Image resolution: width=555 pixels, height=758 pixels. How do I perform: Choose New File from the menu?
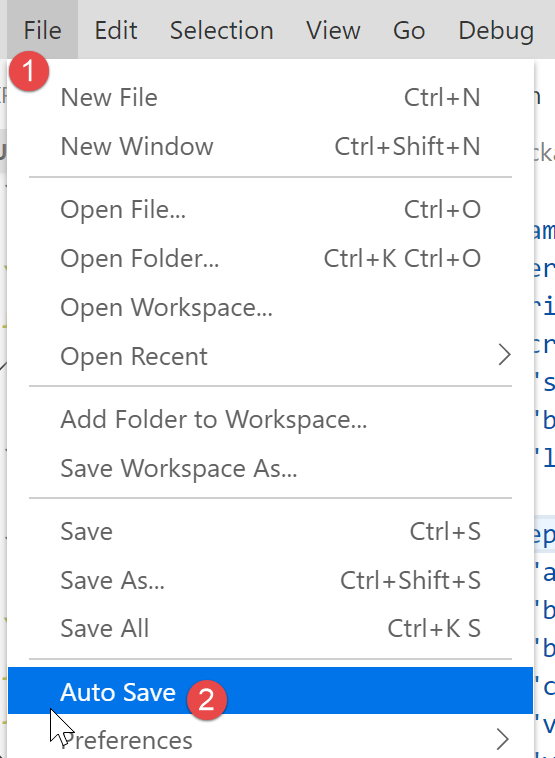coord(270,98)
